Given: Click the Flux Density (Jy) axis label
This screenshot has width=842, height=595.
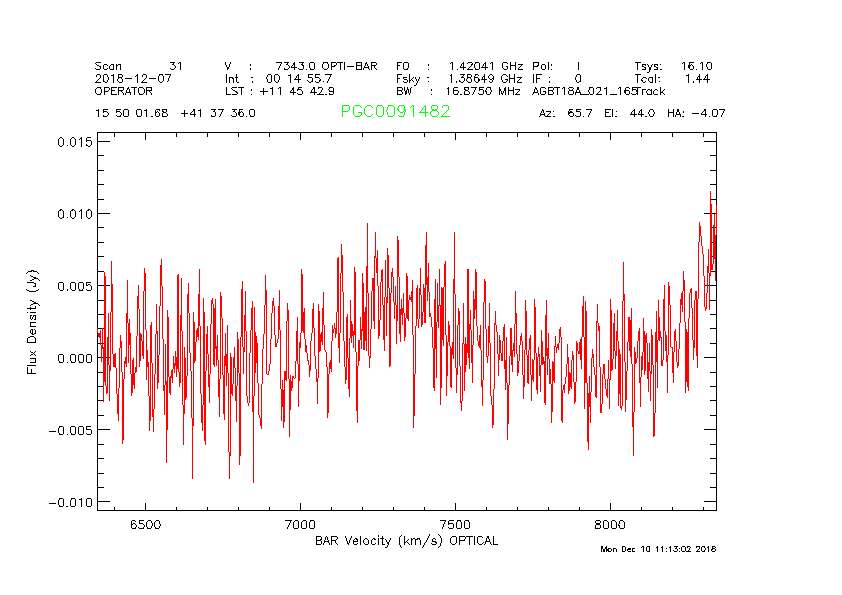Looking at the screenshot, I should [32, 327].
